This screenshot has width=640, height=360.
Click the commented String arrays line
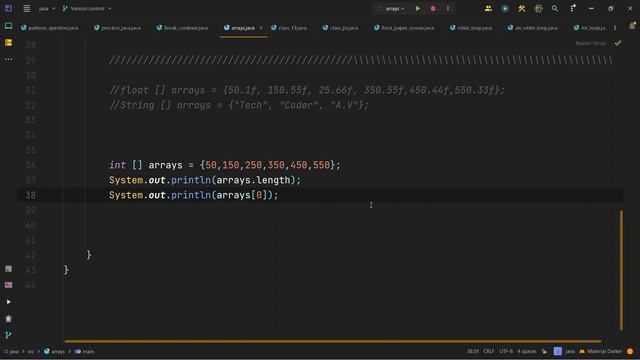tap(239, 105)
